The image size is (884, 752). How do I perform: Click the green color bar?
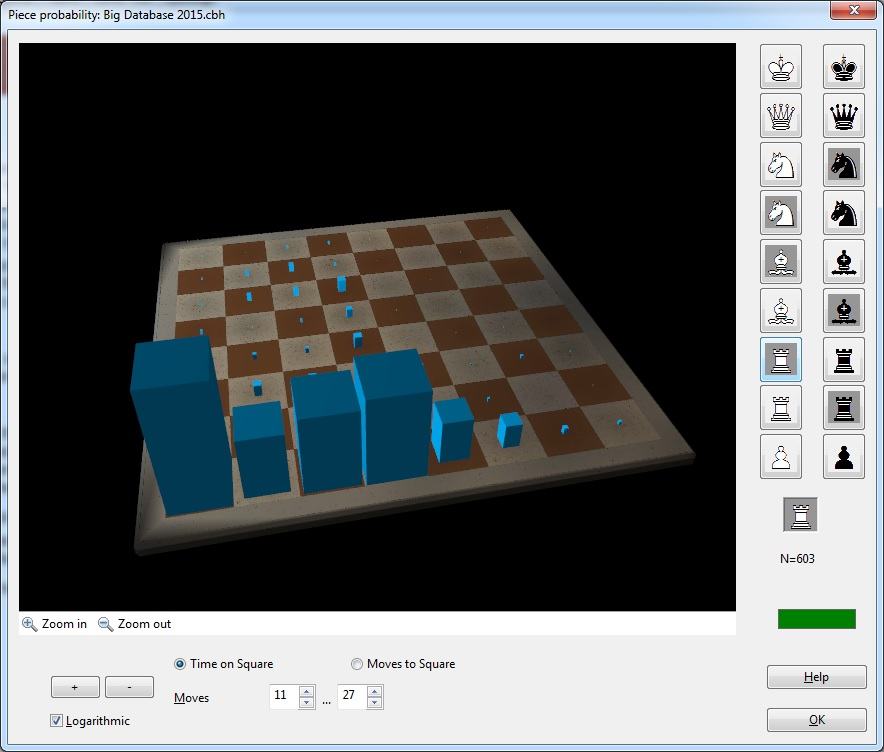(816, 619)
